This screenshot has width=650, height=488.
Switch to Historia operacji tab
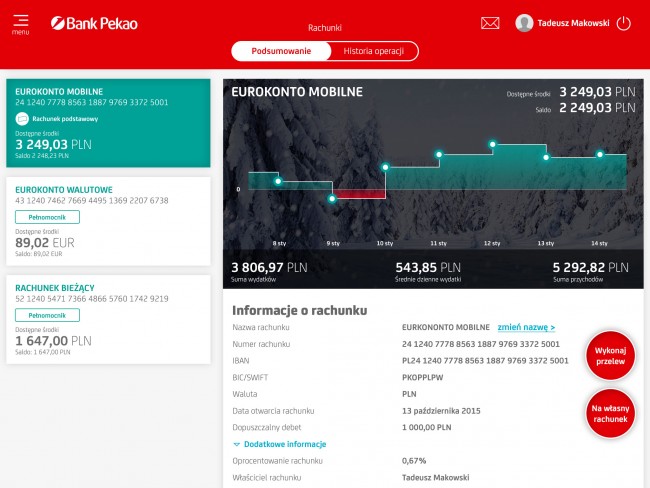pos(374,51)
